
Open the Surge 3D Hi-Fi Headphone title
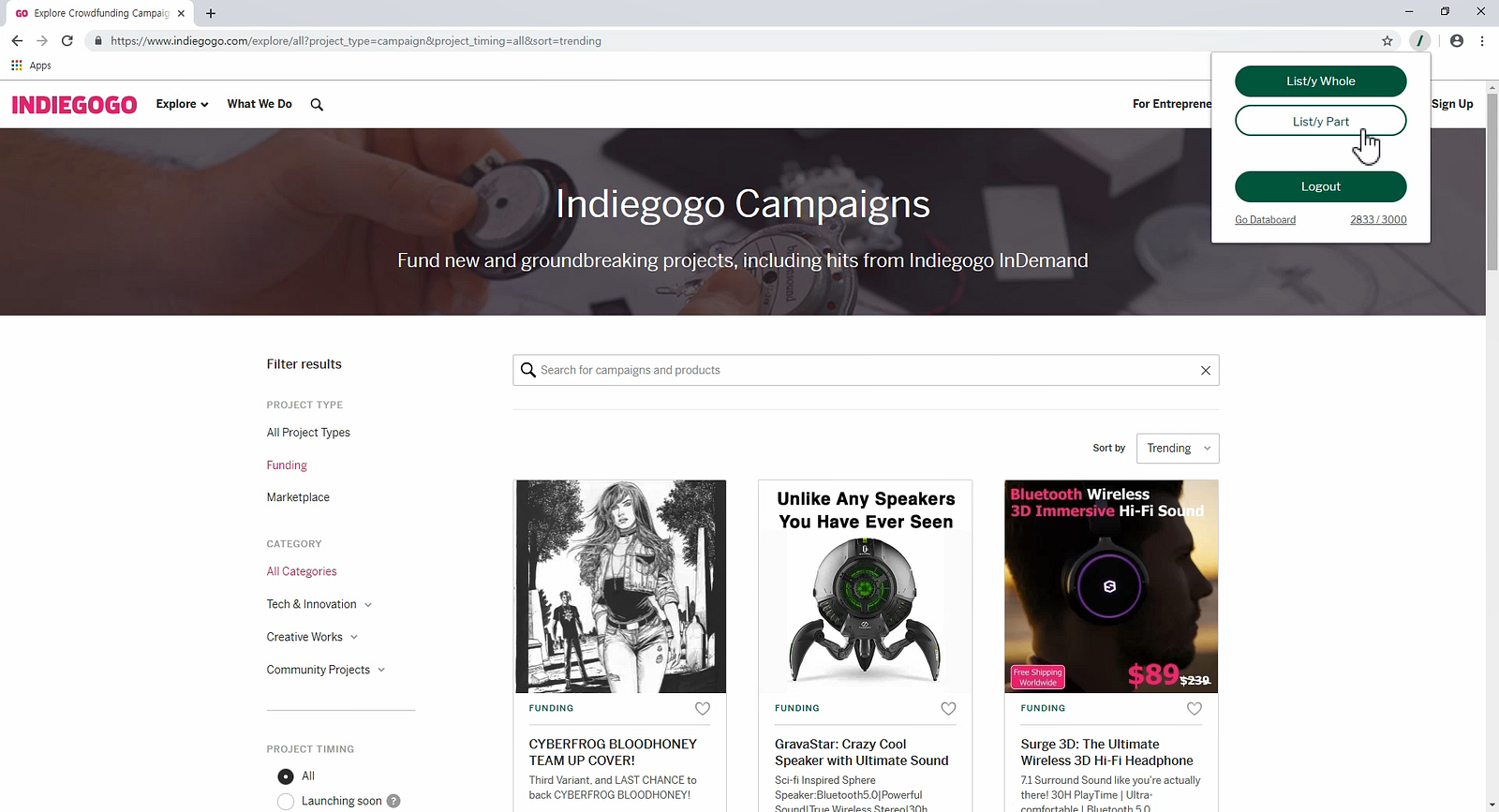[x=1107, y=752]
